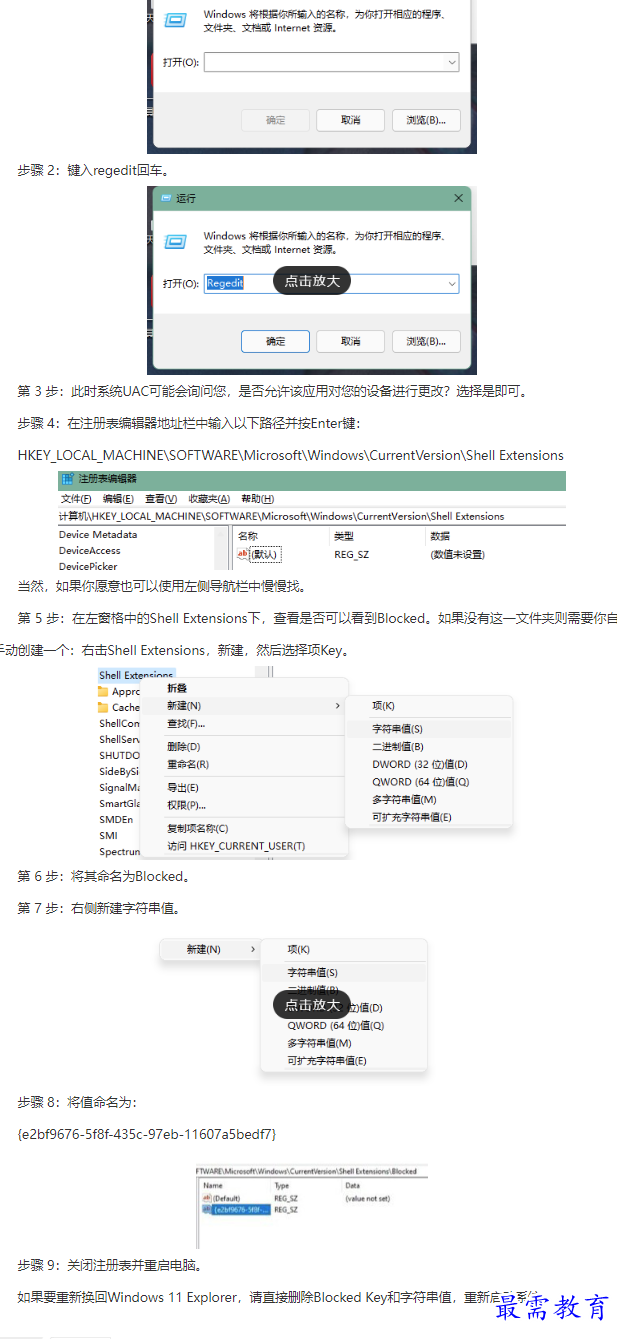The height and width of the screenshot is (1339, 617).
Task: Click the 名称 column header
Action: pos(248,536)
